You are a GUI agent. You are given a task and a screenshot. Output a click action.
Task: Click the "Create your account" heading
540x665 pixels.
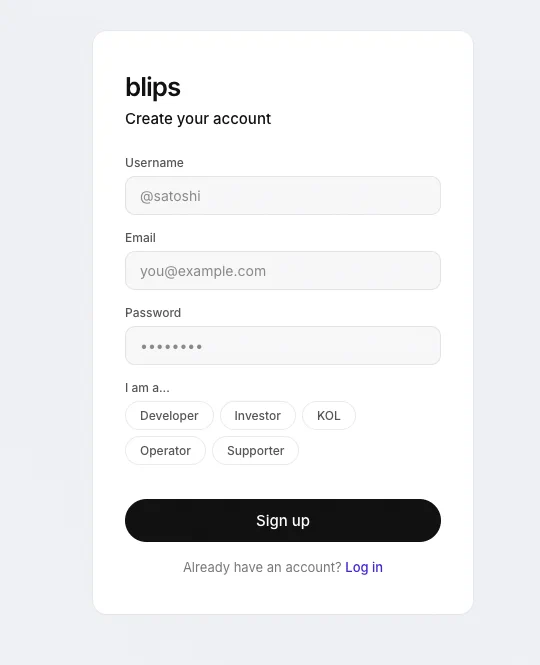pos(198,119)
